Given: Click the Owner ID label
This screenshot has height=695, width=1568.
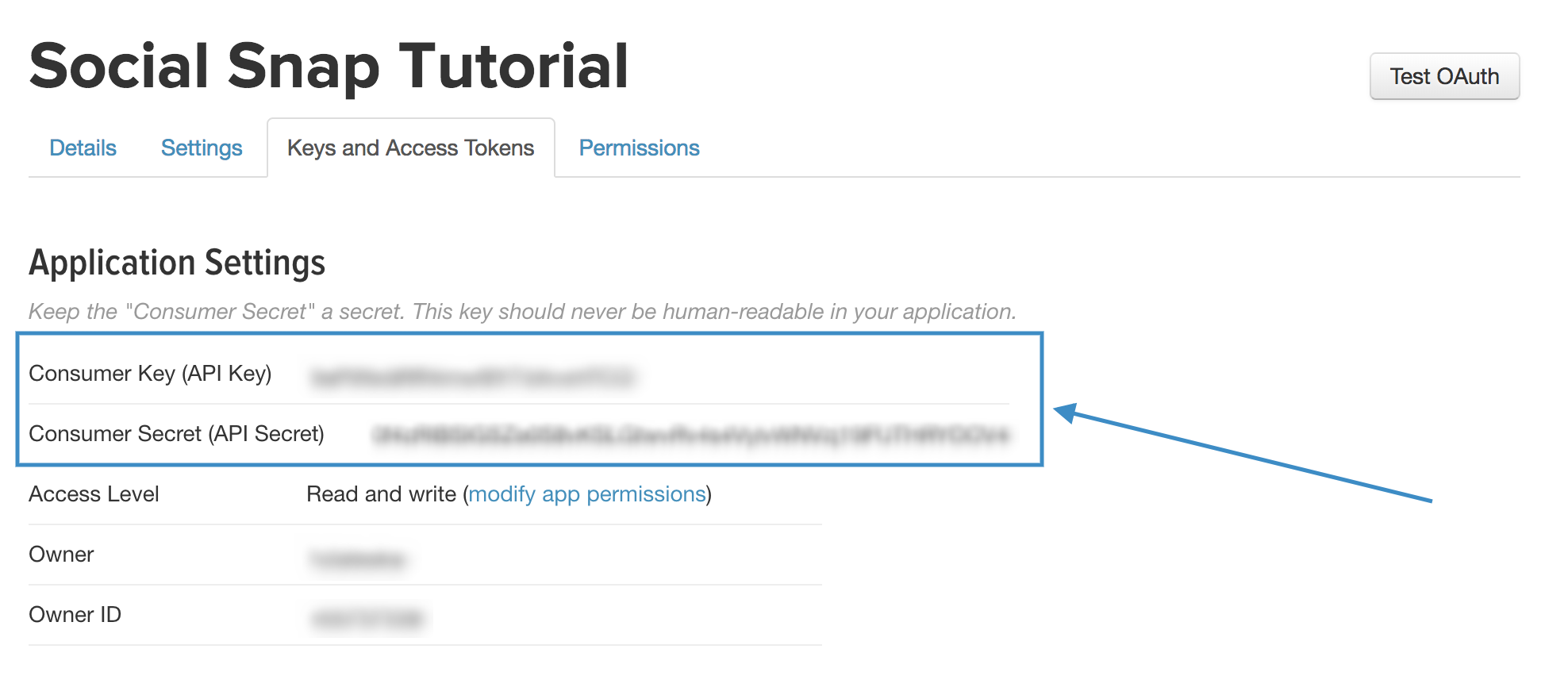Looking at the screenshot, I should [75, 615].
